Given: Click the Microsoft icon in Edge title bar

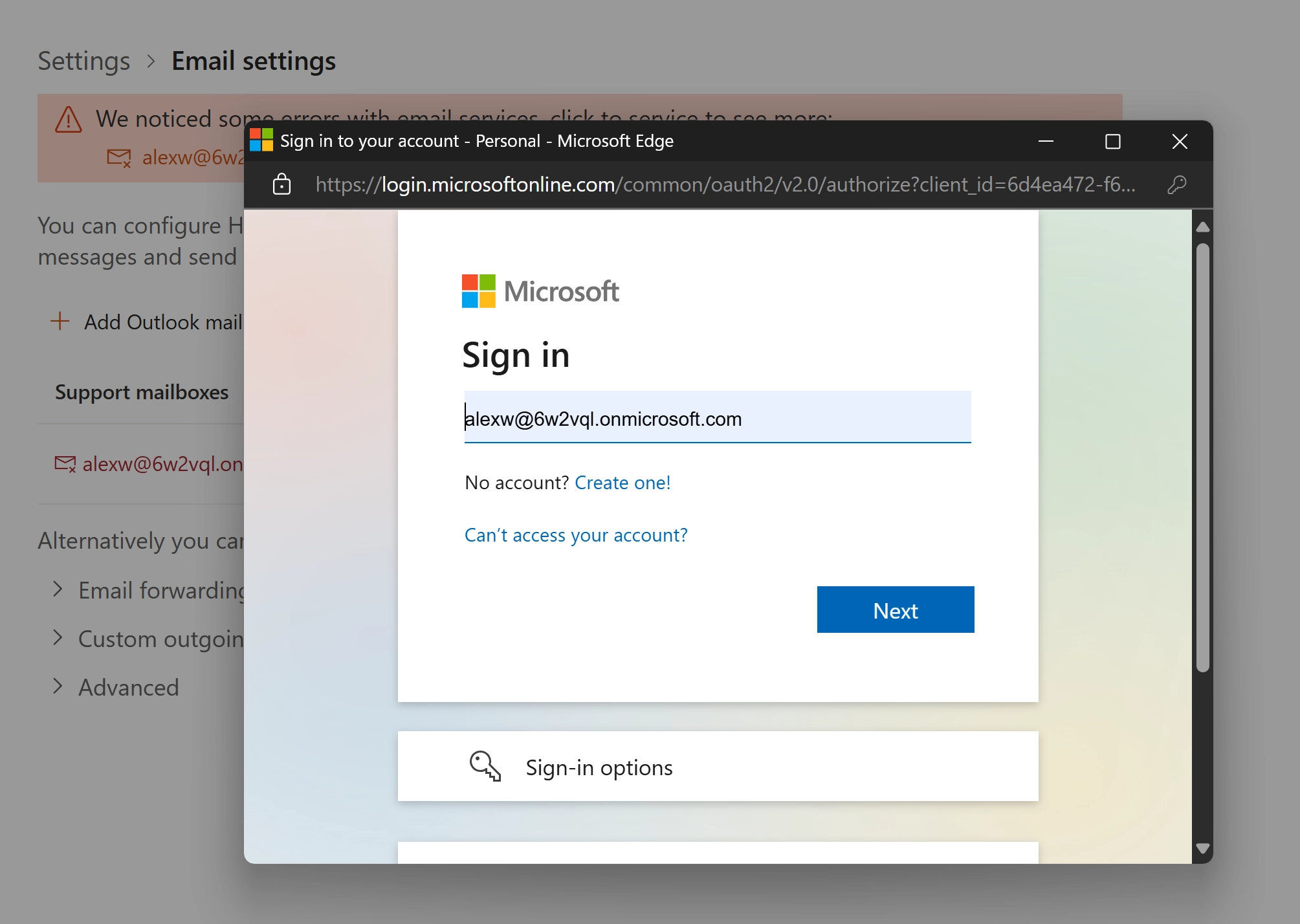Looking at the screenshot, I should [x=261, y=140].
